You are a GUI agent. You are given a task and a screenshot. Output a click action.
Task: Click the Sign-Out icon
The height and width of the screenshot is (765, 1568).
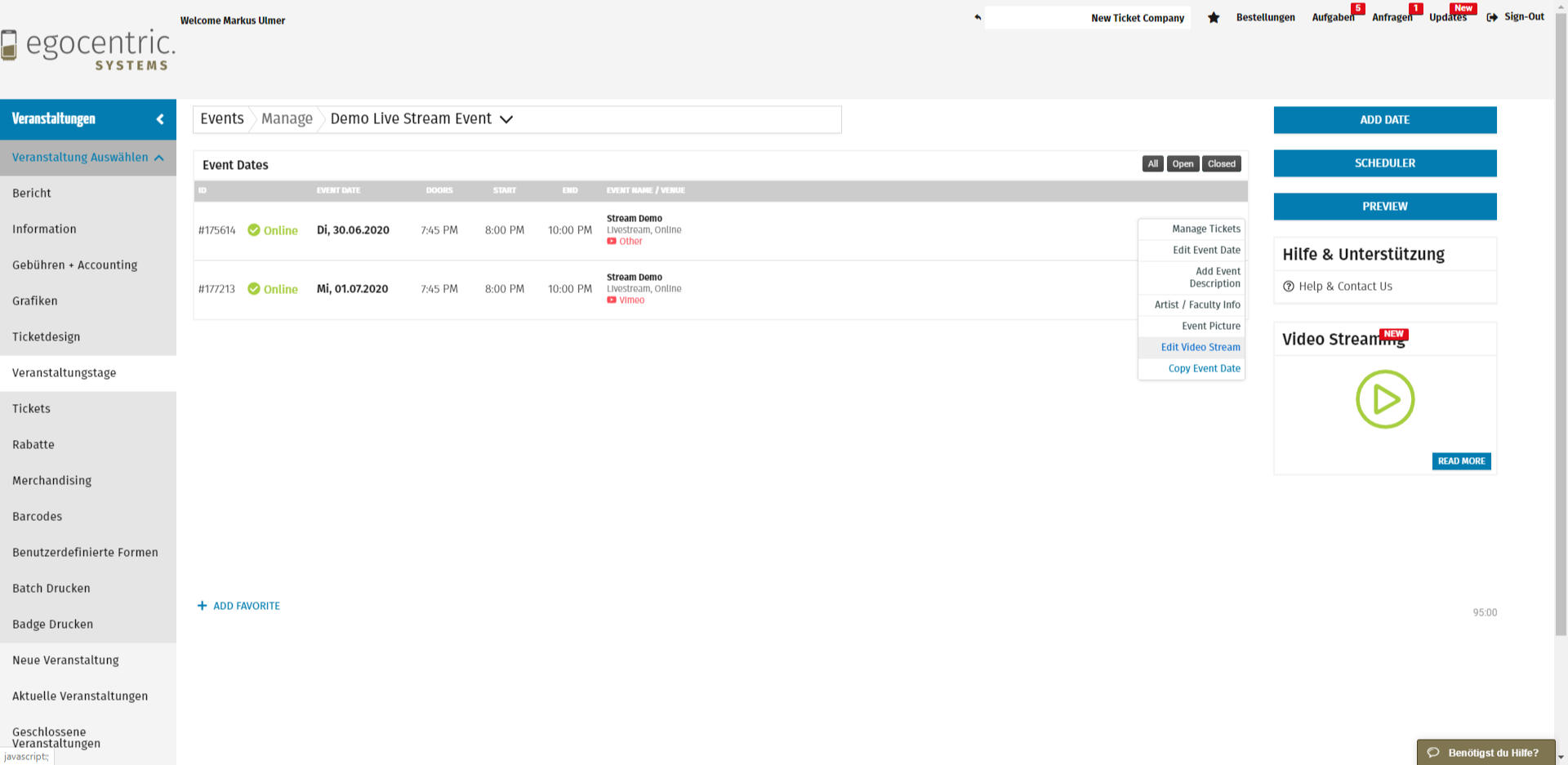[1492, 17]
